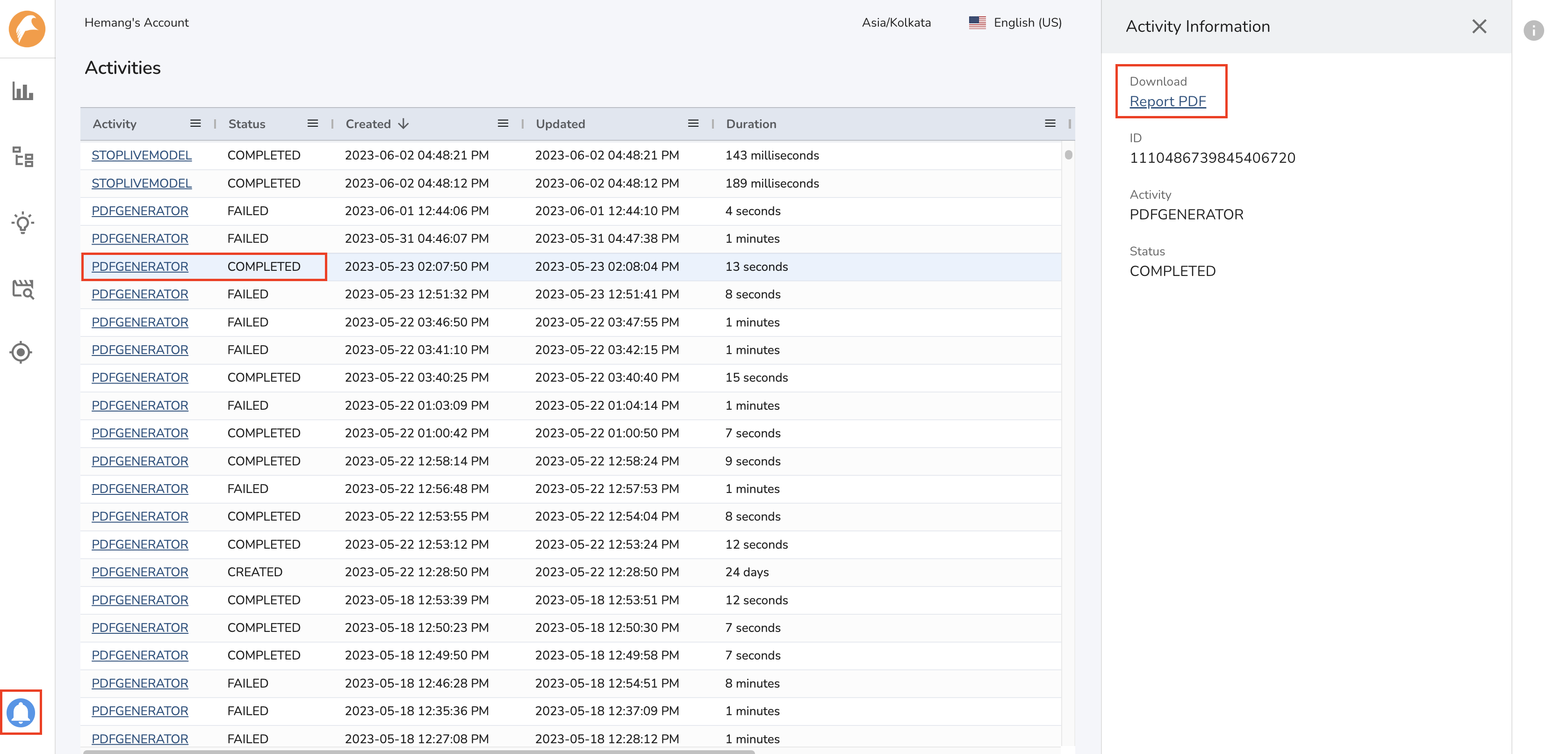Click the info icon at top right
Image resolution: width=1568 pixels, height=754 pixels.
pos(1533,30)
